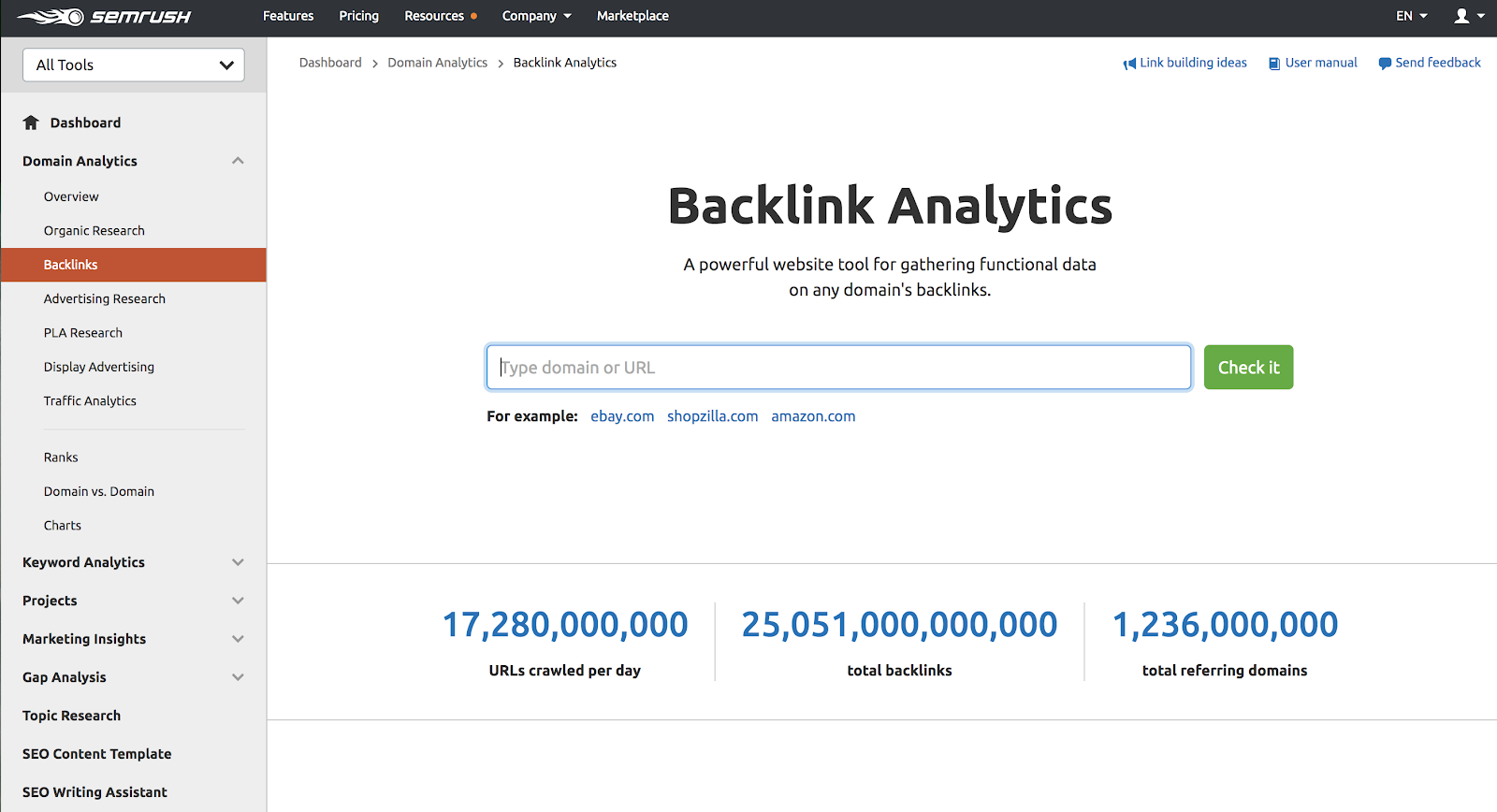The width and height of the screenshot is (1497, 812).
Task: Open PLA Research in the sidebar
Action: pos(83,333)
